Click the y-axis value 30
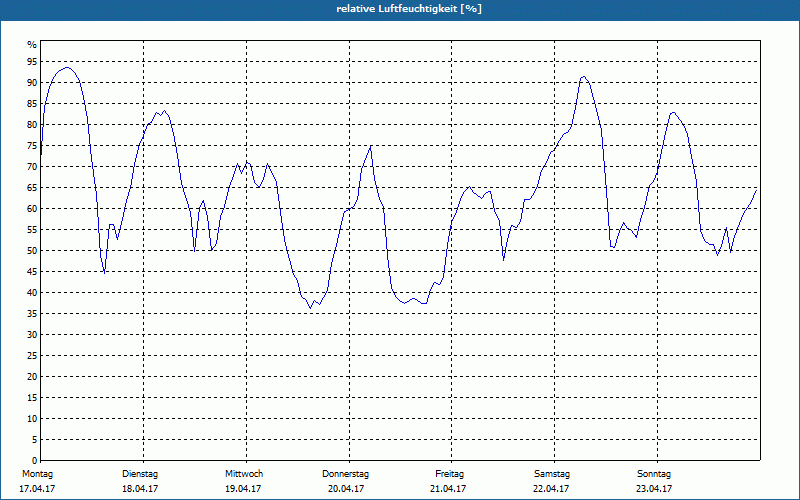This screenshot has height=500, width=800. point(32,335)
